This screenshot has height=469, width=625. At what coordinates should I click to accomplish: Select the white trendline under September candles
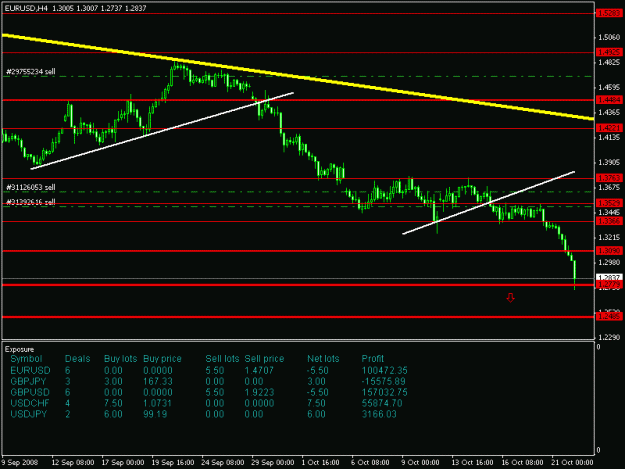(x=162, y=131)
